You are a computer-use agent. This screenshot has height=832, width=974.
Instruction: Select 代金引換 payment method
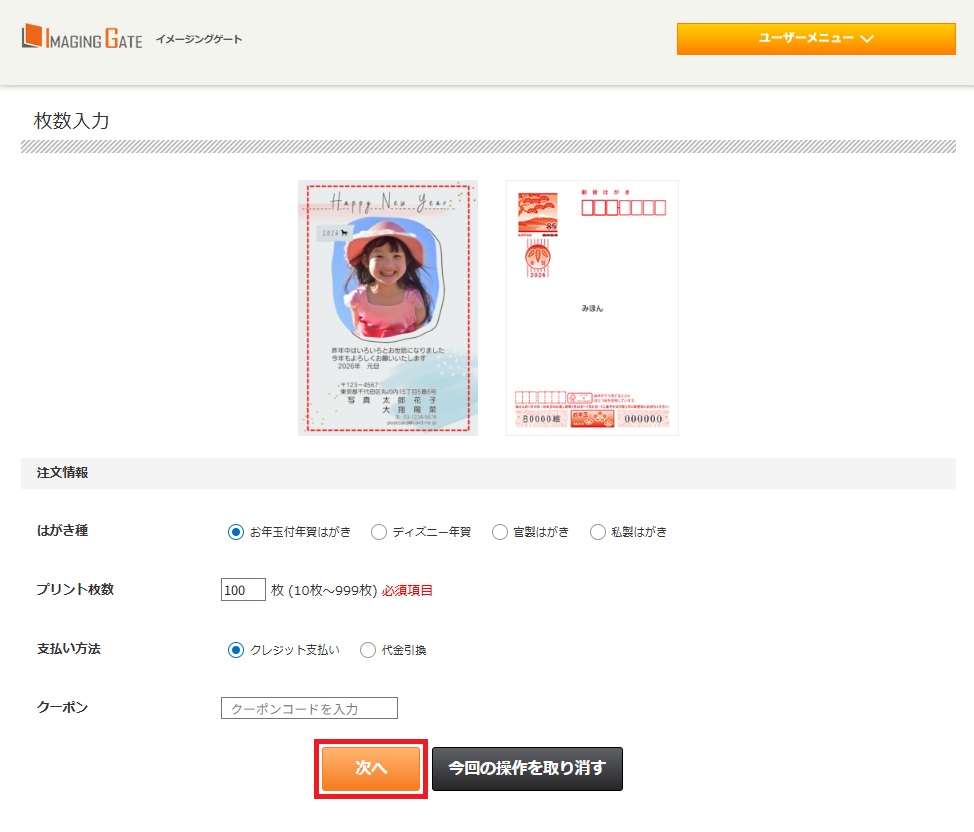[x=368, y=650]
